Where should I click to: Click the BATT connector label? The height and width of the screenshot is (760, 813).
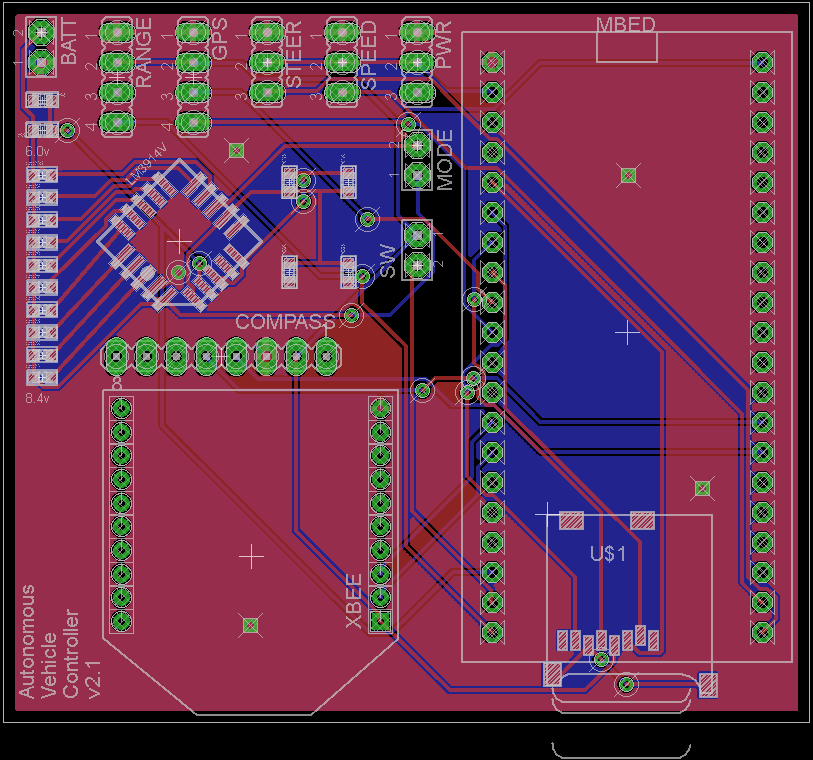69,45
